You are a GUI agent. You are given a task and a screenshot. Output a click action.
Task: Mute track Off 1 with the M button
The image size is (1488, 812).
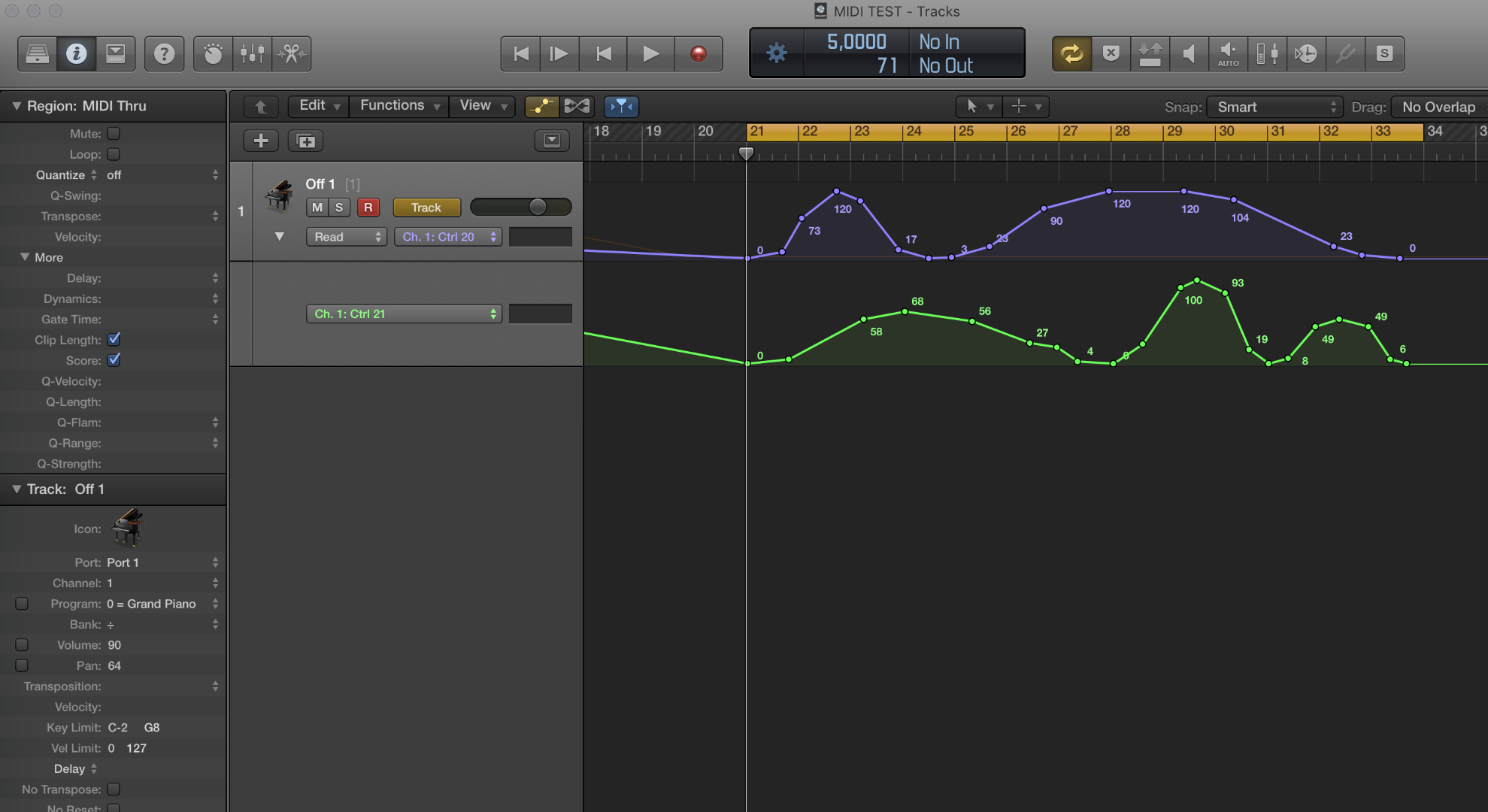pyautogui.click(x=317, y=208)
